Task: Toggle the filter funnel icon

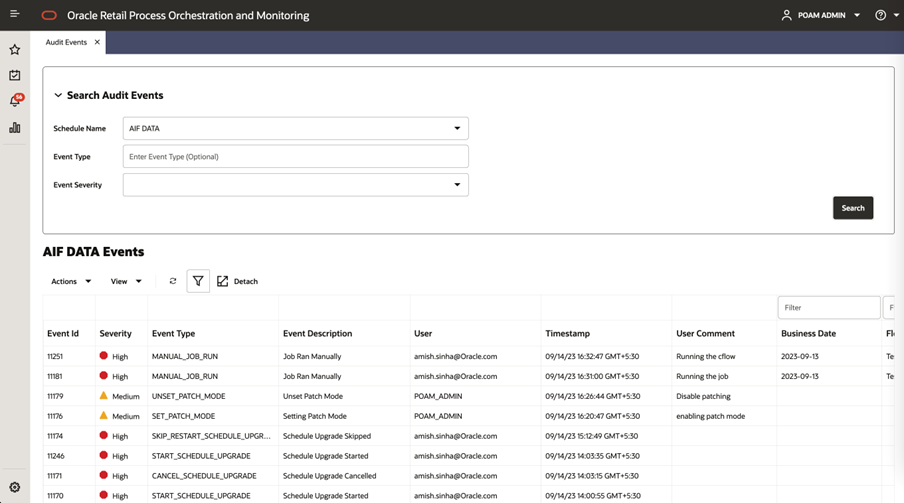Action: tap(198, 281)
